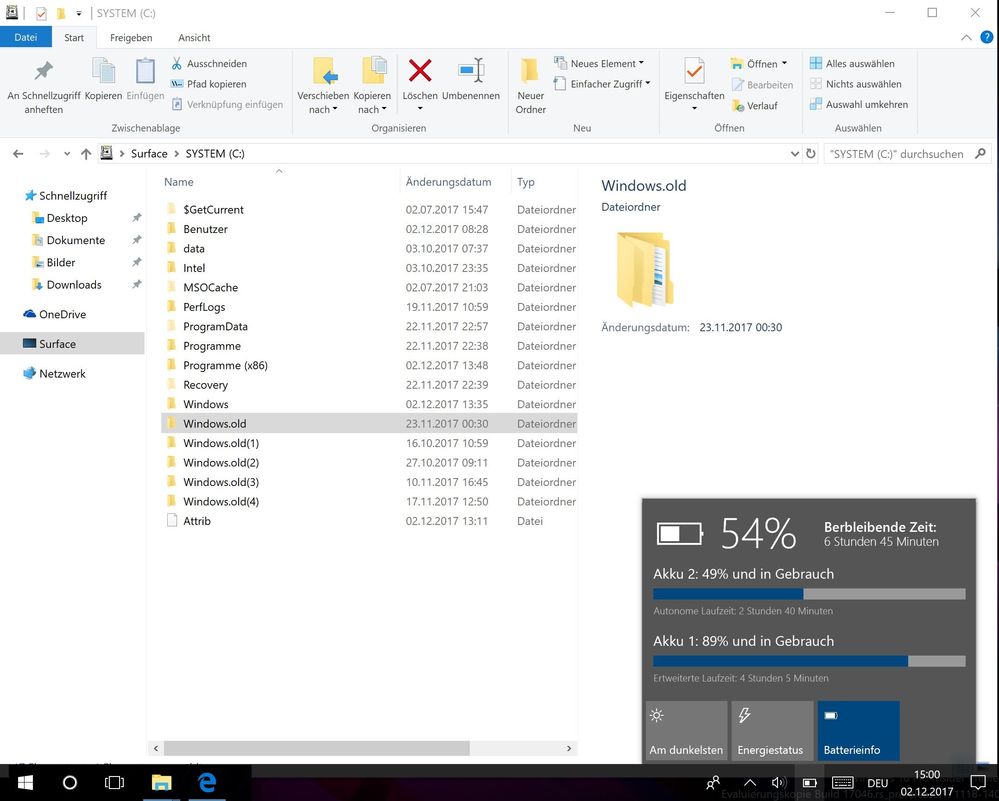Refresh the current folder view
The width and height of the screenshot is (999, 801).
tap(810, 154)
